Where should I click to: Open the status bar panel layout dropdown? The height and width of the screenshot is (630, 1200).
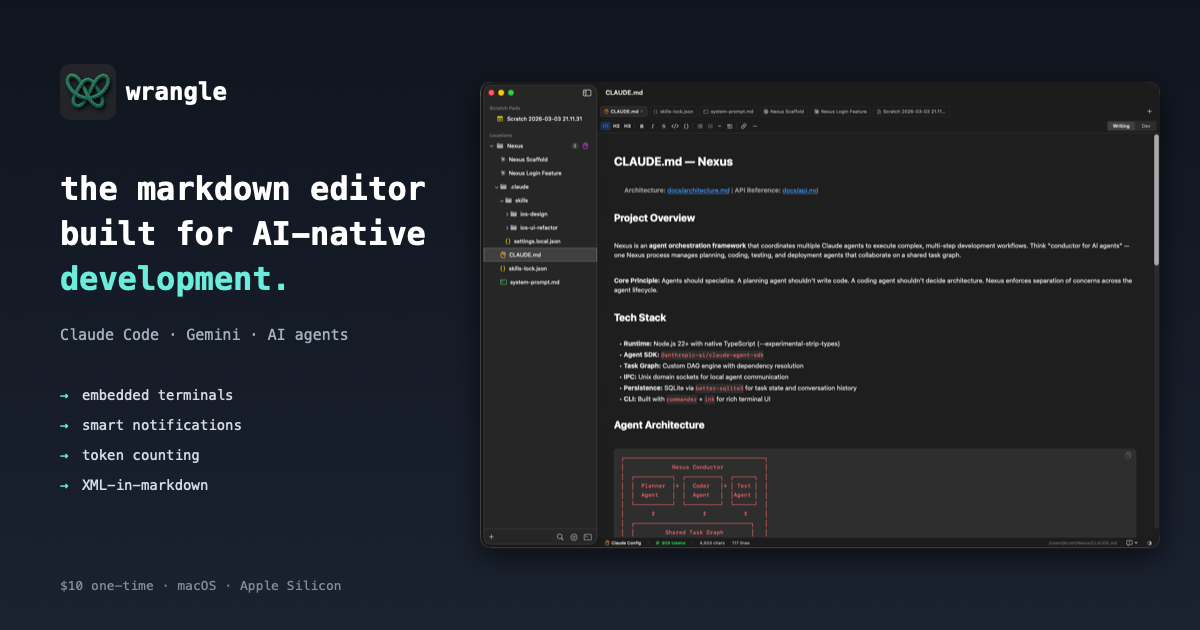pyautogui.click(x=1132, y=543)
